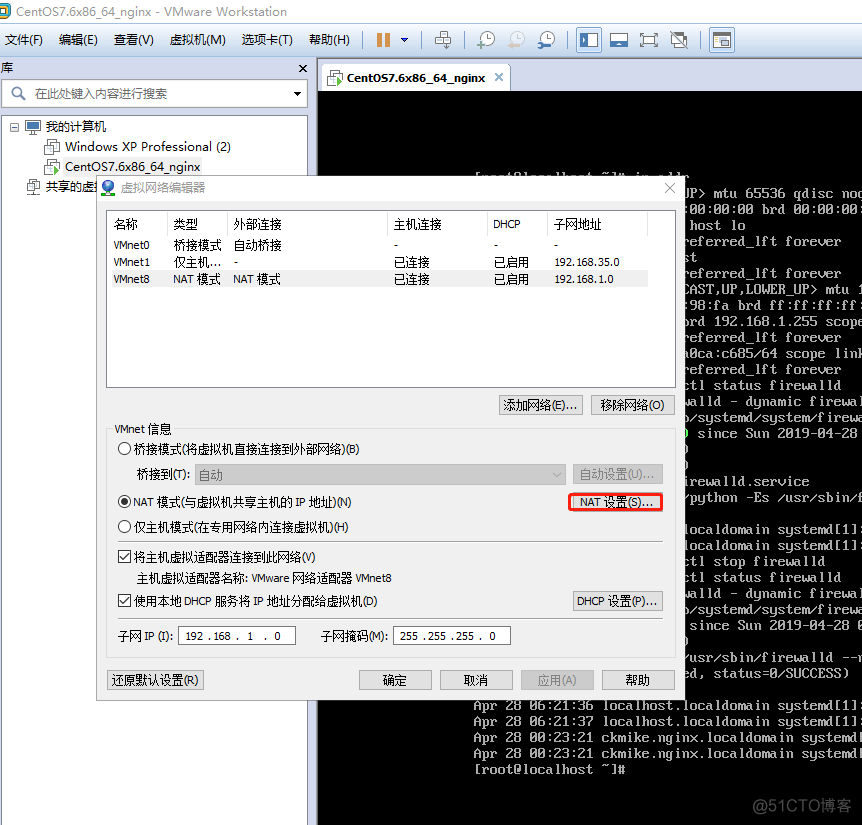Viewport: 862px width, 825px height.
Task: Click the library search input field
Action: (154, 94)
